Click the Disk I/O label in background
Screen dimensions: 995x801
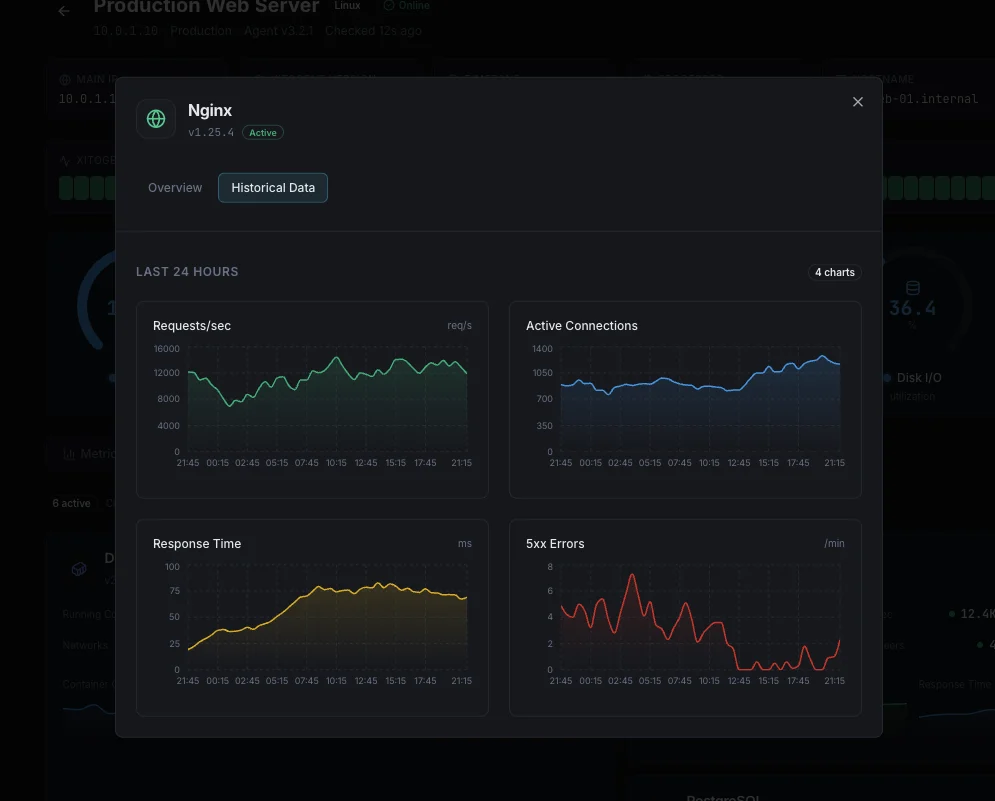click(x=918, y=378)
